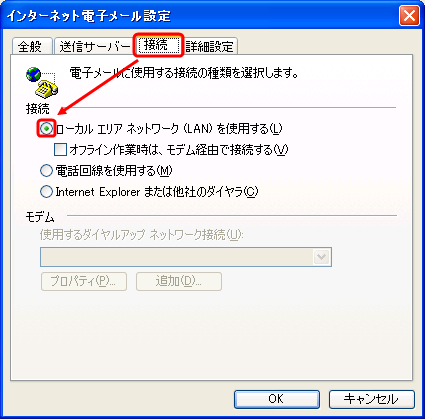Click inside the ダイヤルアップ ネットワーク接続 combo box
425x419 pixels.
click(186, 257)
